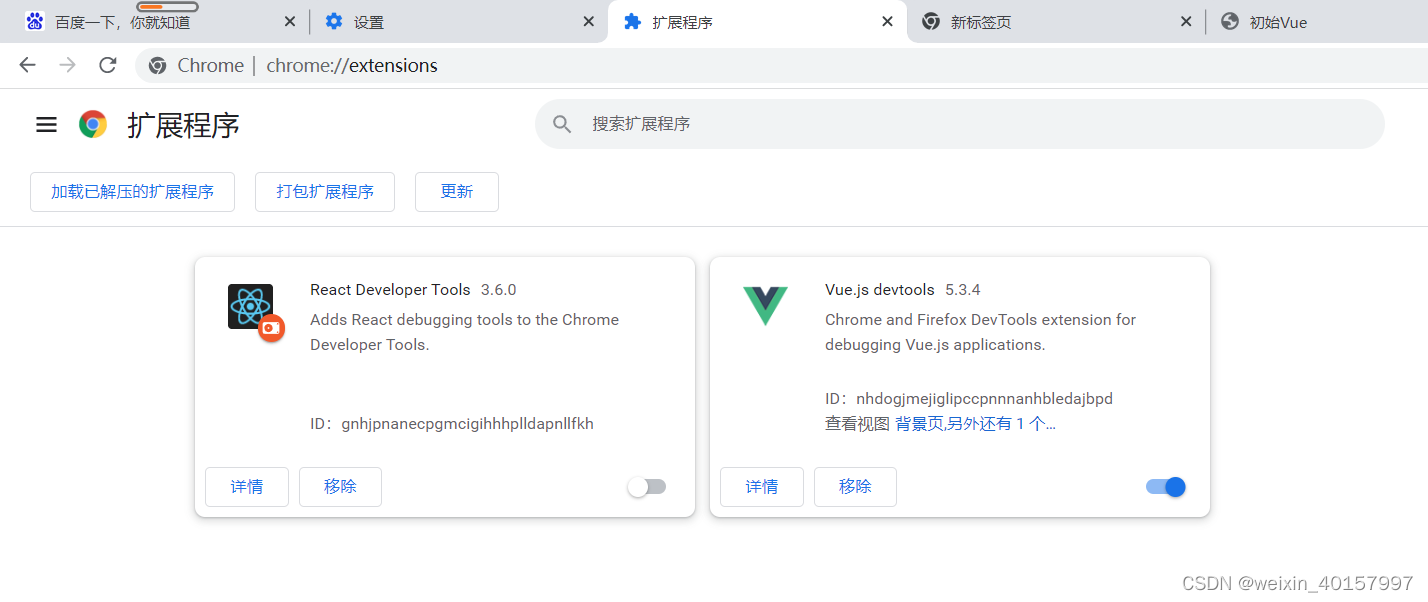Click the React extension ID text

click(452, 424)
